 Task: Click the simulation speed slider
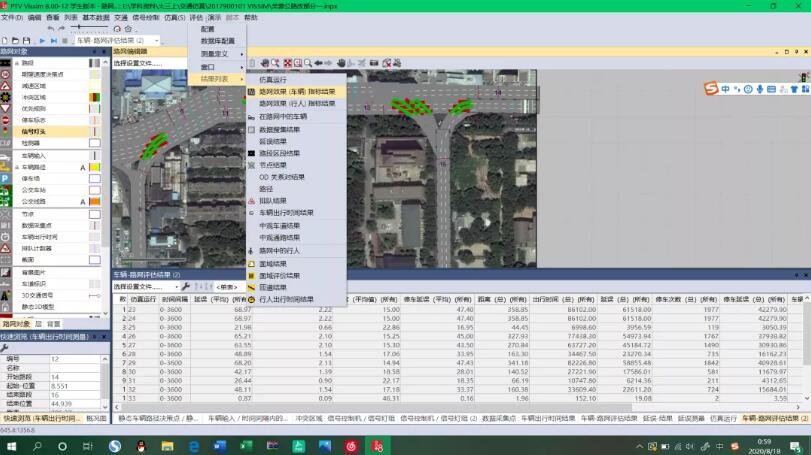[89, 27]
